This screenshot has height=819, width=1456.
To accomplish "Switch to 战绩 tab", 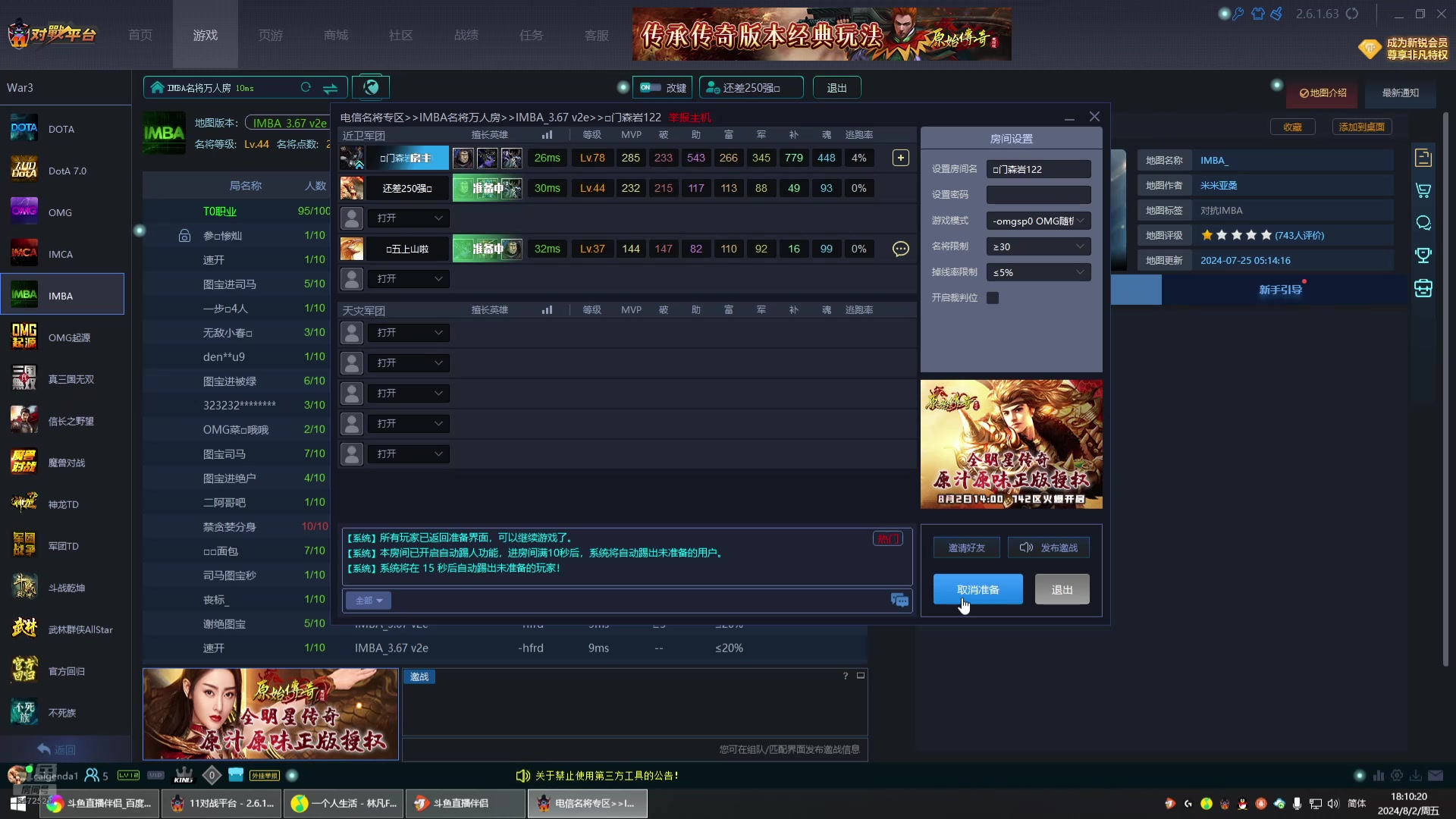I will click(466, 35).
